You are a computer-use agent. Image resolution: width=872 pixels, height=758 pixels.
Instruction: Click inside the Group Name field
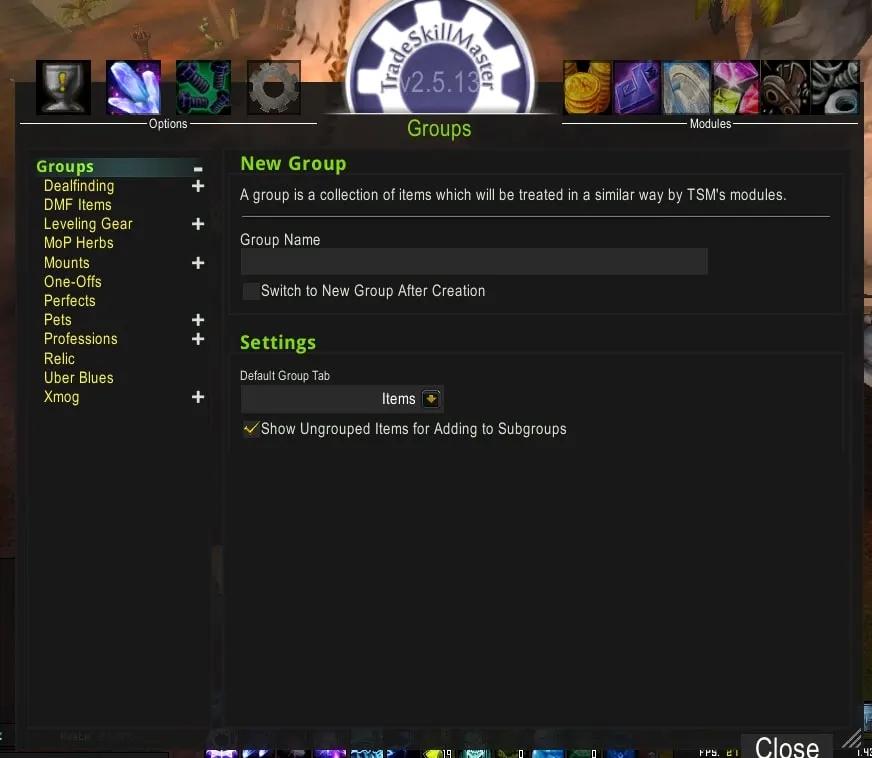474,261
